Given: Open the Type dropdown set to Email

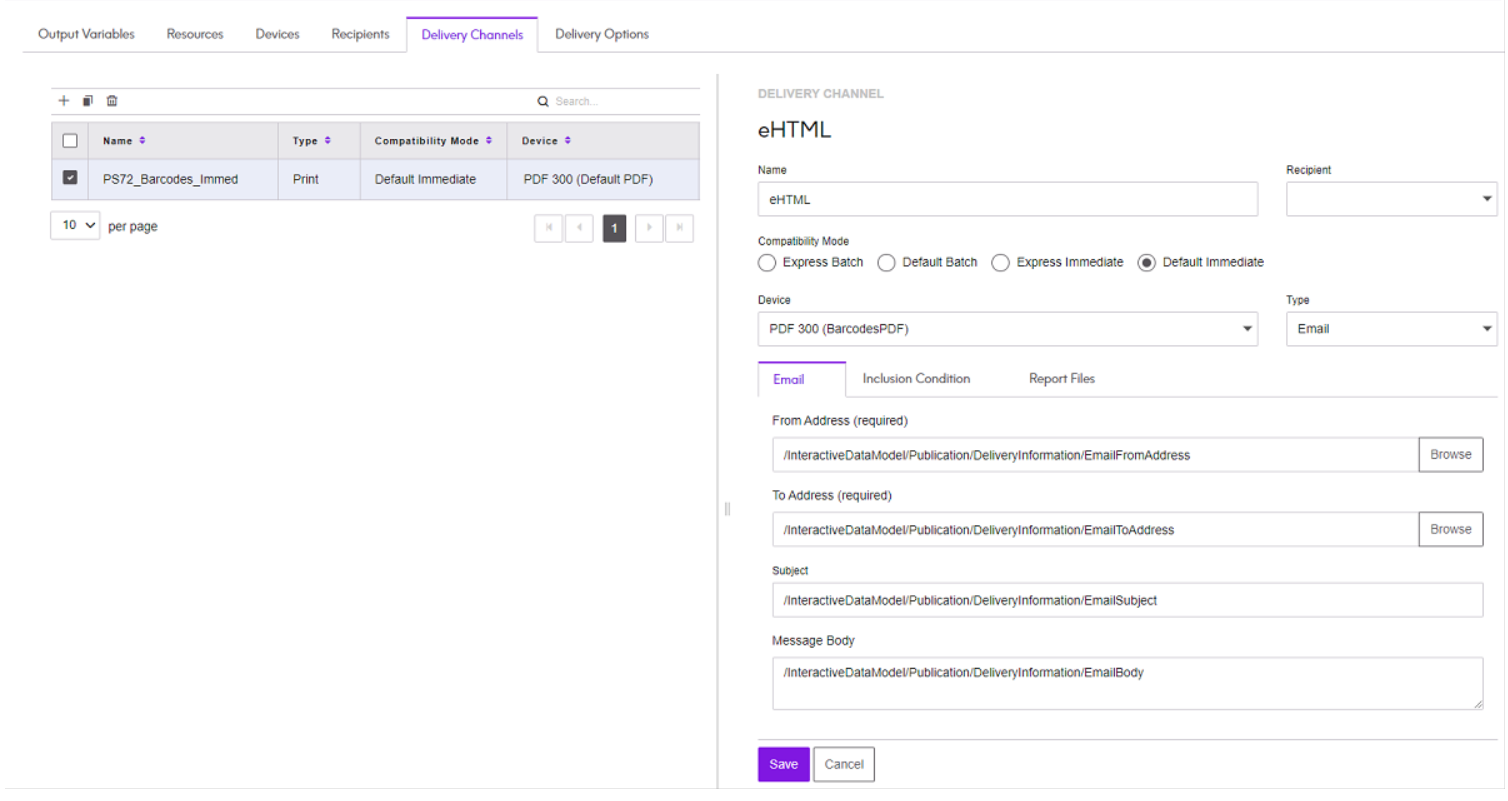Looking at the screenshot, I should [x=1390, y=329].
